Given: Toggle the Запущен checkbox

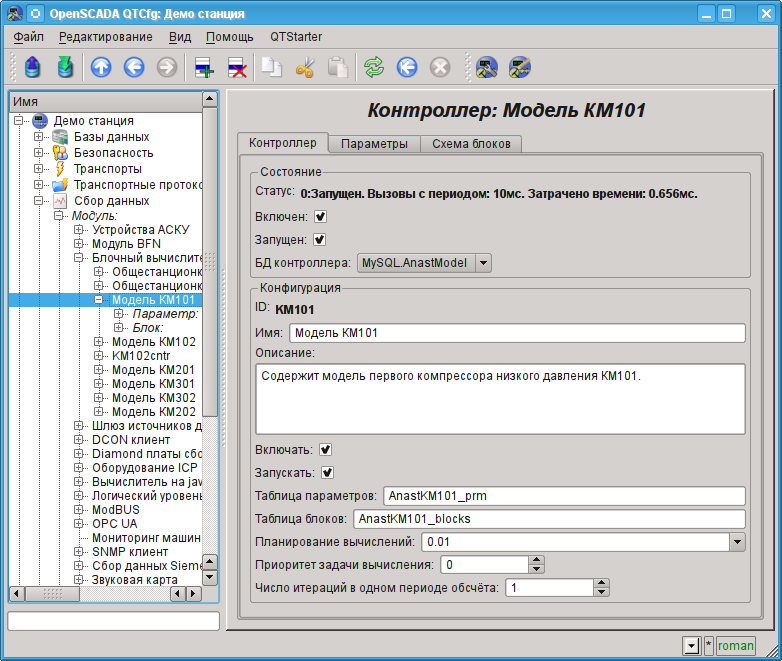Looking at the screenshot, I should coord(320,239).
